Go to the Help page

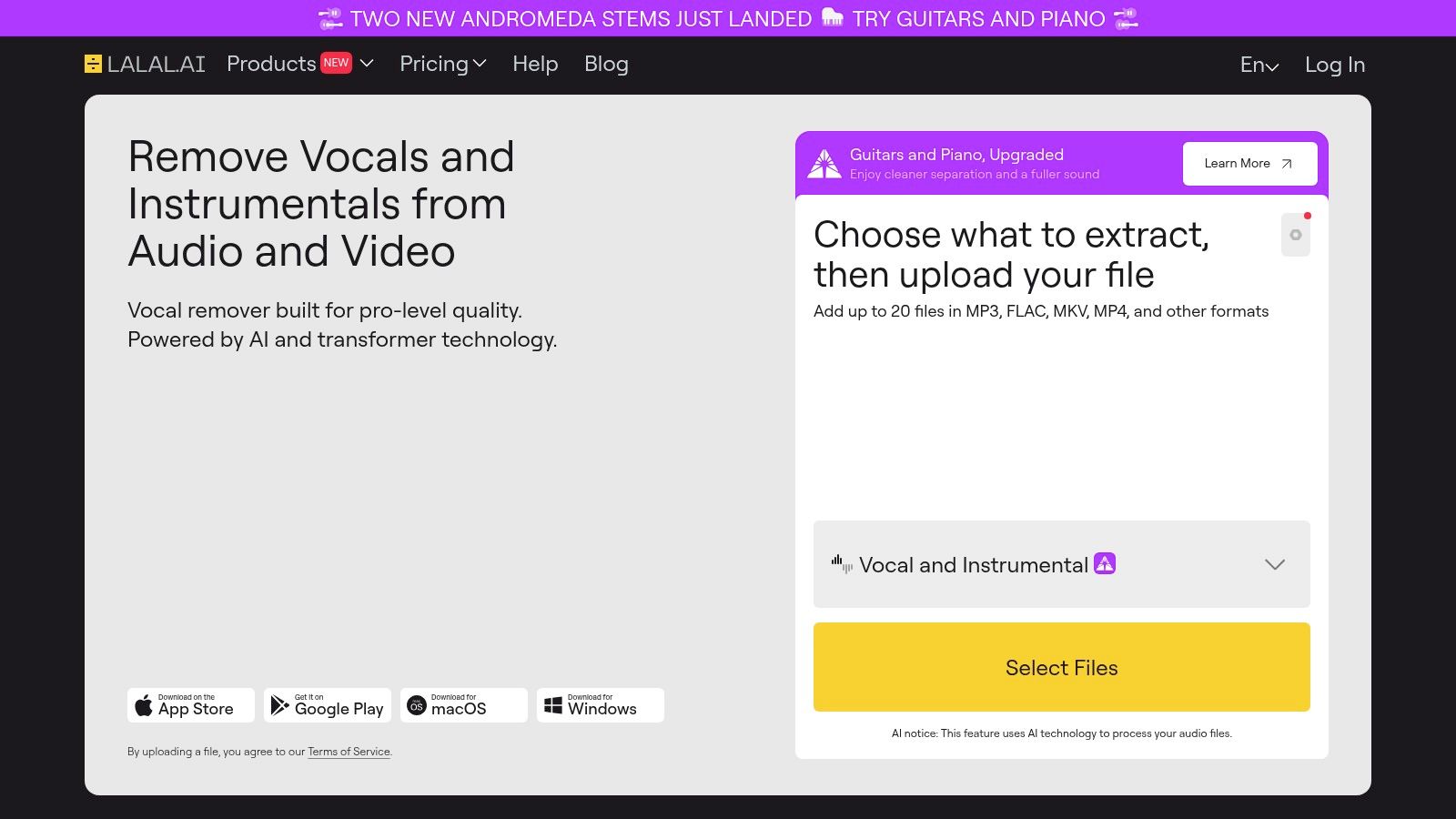pos(535,64)
